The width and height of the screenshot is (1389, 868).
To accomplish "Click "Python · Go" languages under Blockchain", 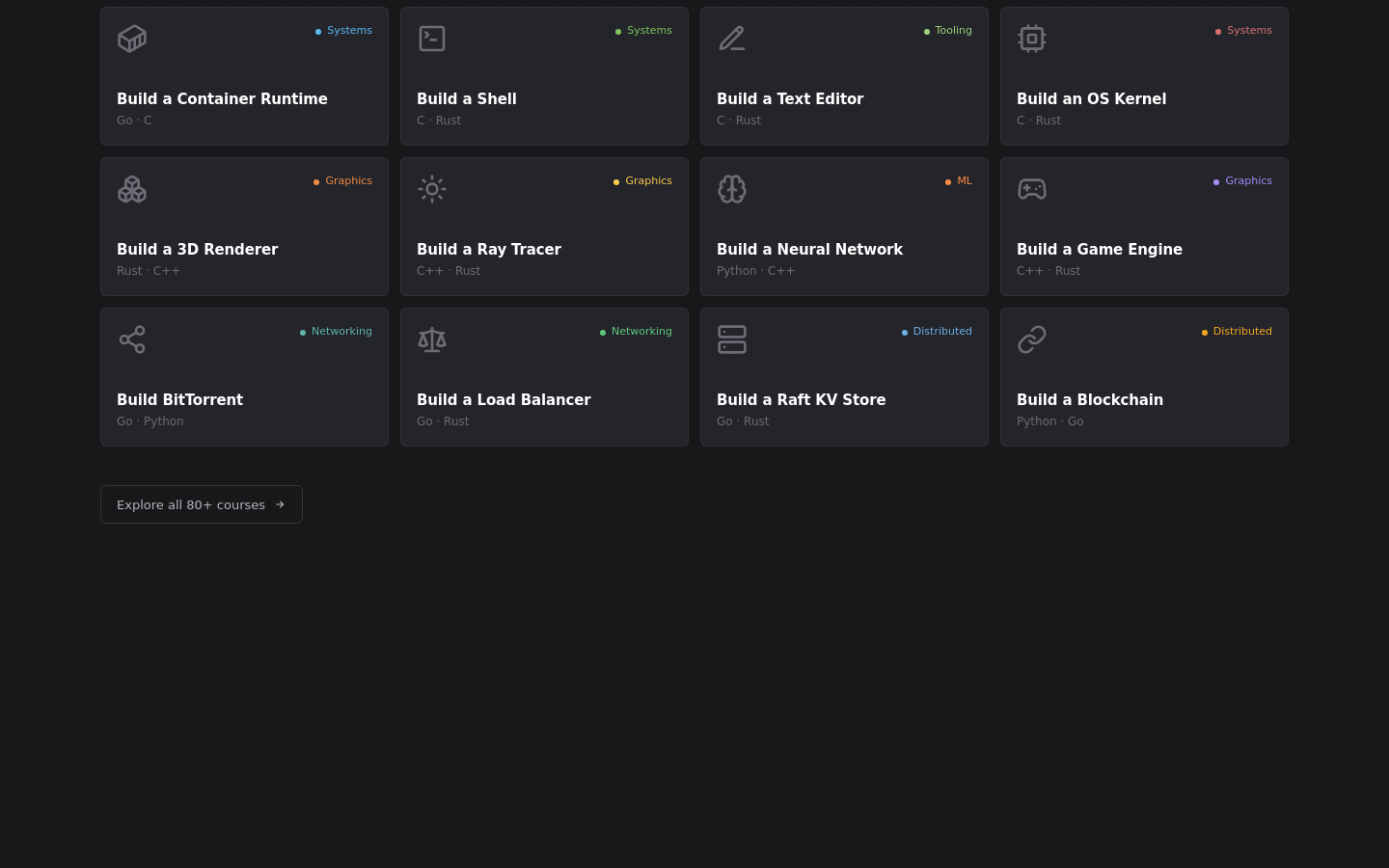I will pyautogui.click(x=1050, y=421).
